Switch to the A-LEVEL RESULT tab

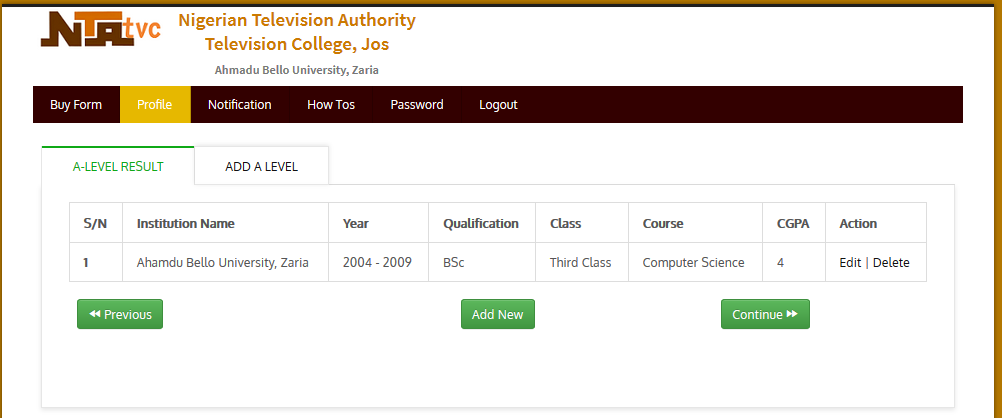point(118,167)
